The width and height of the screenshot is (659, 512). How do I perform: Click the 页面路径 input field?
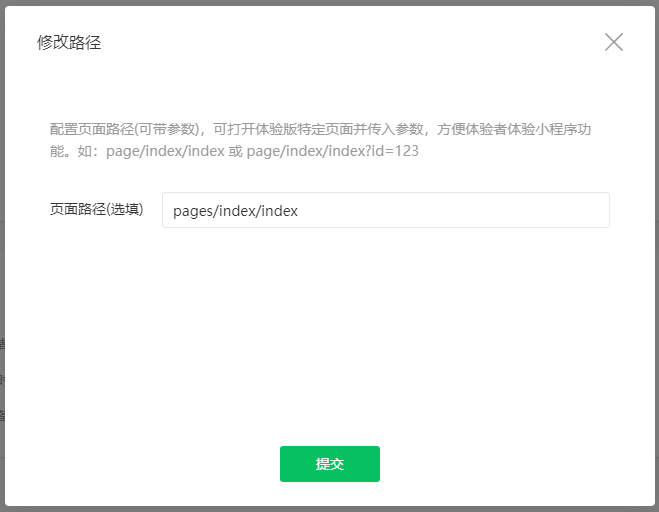tap(386, 210)
